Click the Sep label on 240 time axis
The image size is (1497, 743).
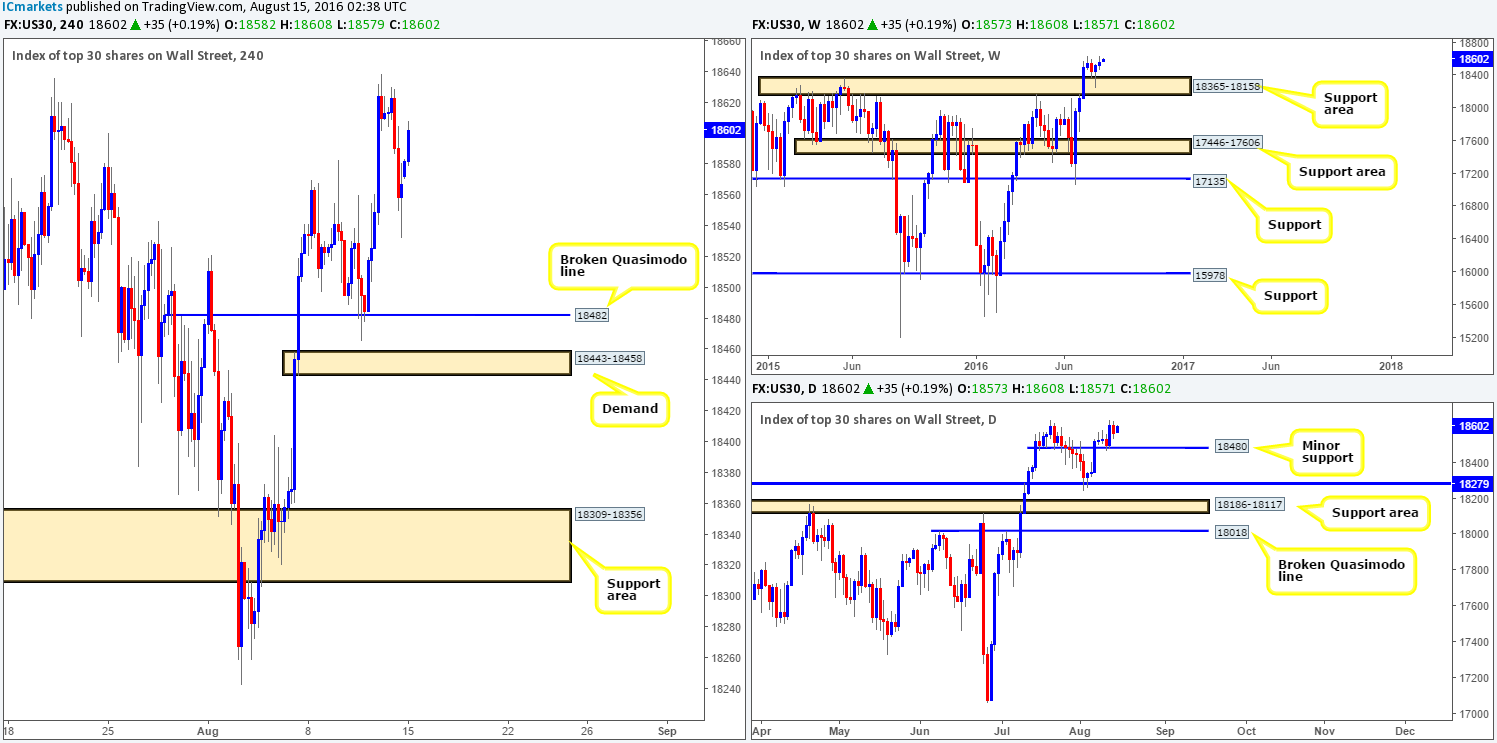point(668,731)
